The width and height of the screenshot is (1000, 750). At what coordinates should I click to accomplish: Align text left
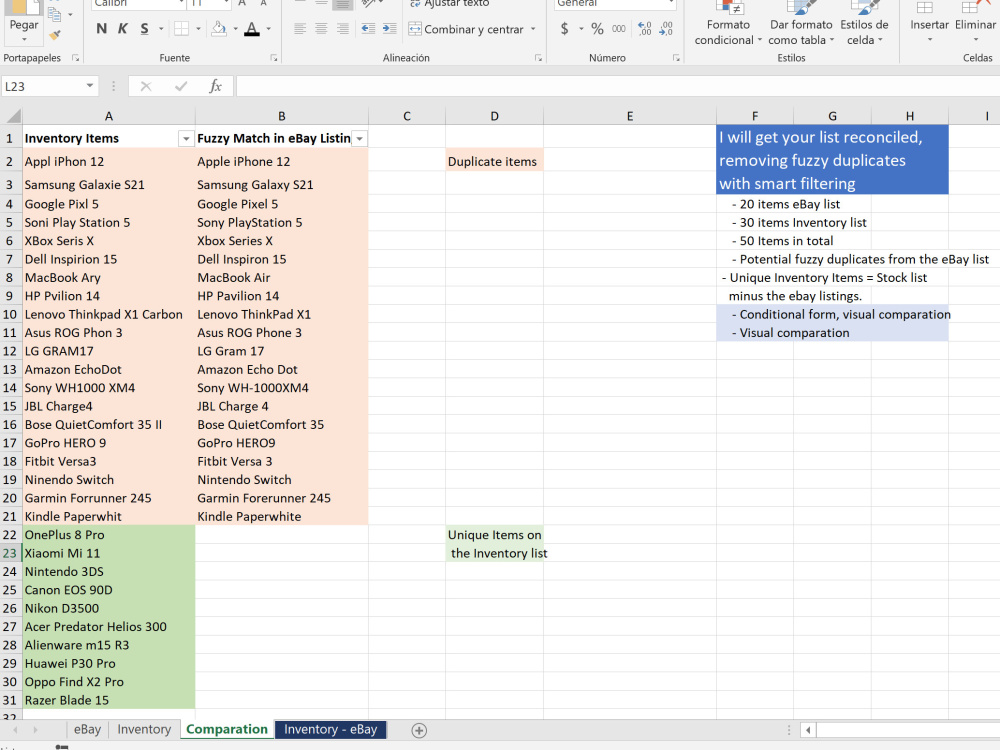pos(300,29)
